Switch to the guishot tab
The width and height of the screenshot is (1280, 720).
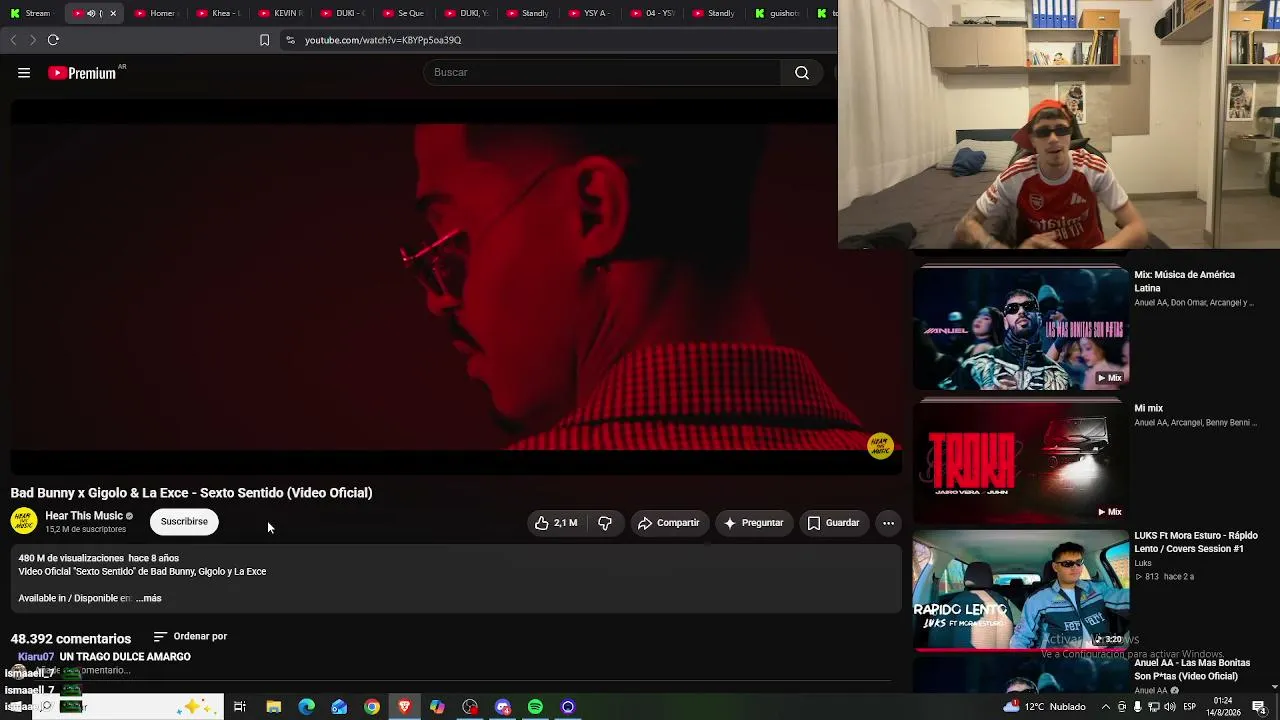[777, 13]
